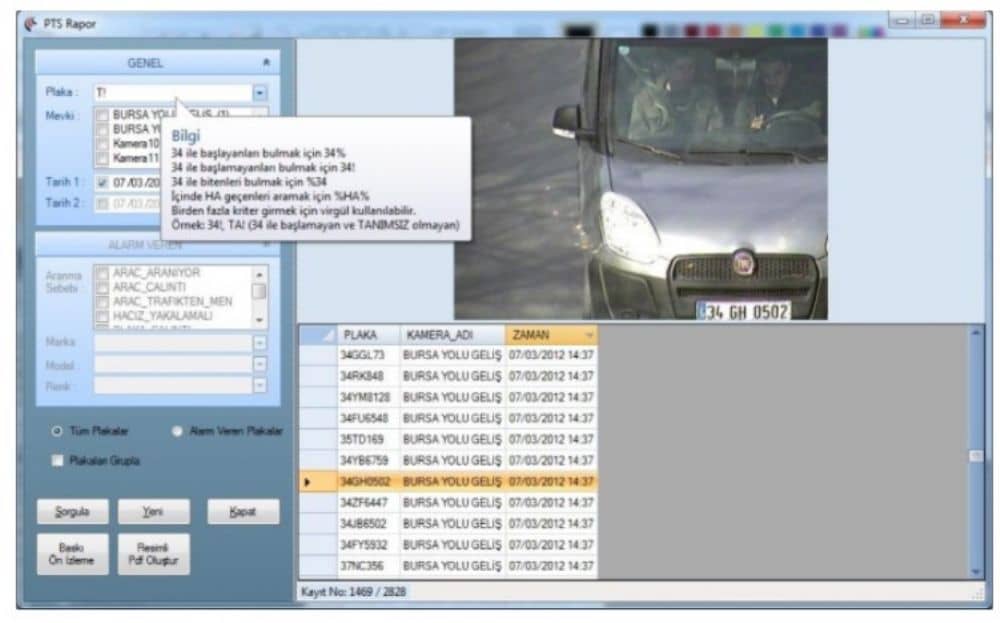Uncheck the Tarih 1 date checkbox
The image size is (1000, 623).
click(102, 183)
